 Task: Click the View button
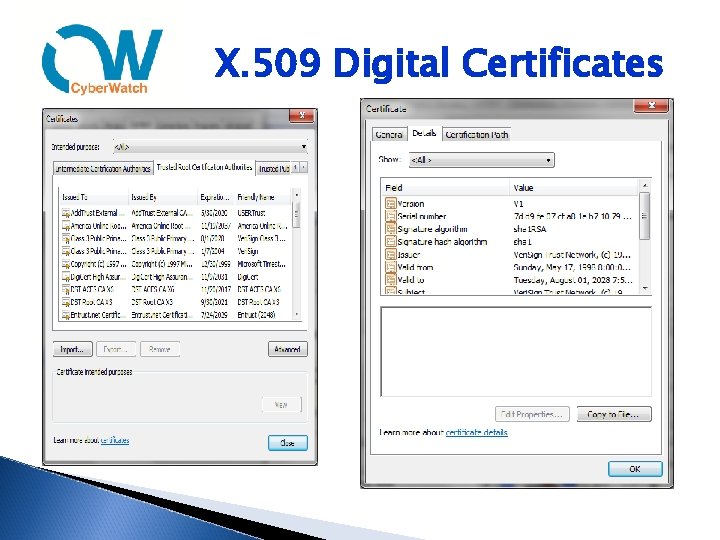click(x=281, y=405)
